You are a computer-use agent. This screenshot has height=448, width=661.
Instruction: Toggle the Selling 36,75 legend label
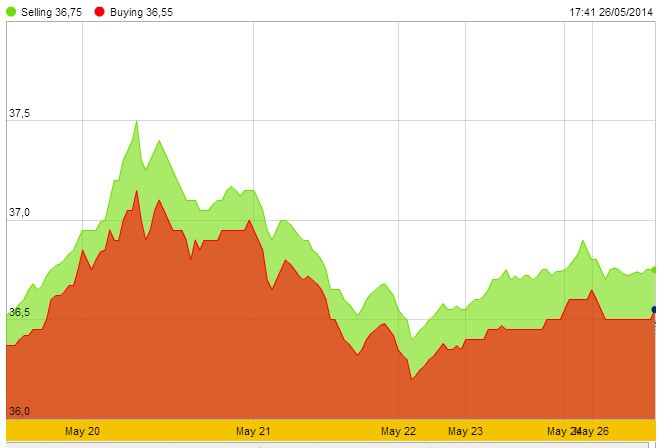coord(49,10)
